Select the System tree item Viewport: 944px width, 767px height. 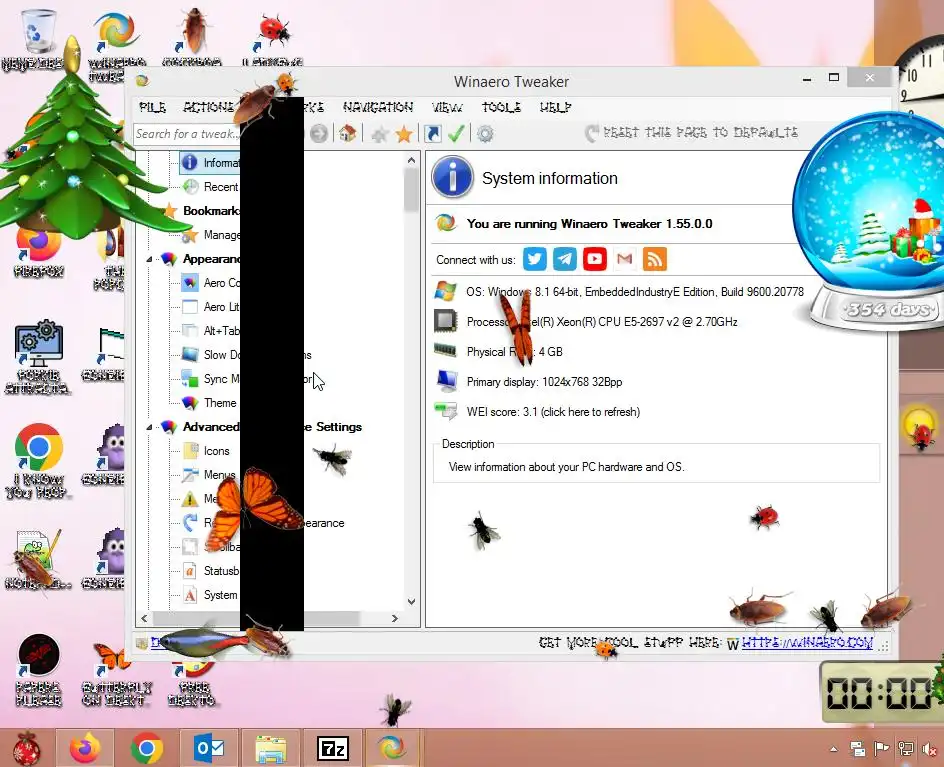coord(220,595)
